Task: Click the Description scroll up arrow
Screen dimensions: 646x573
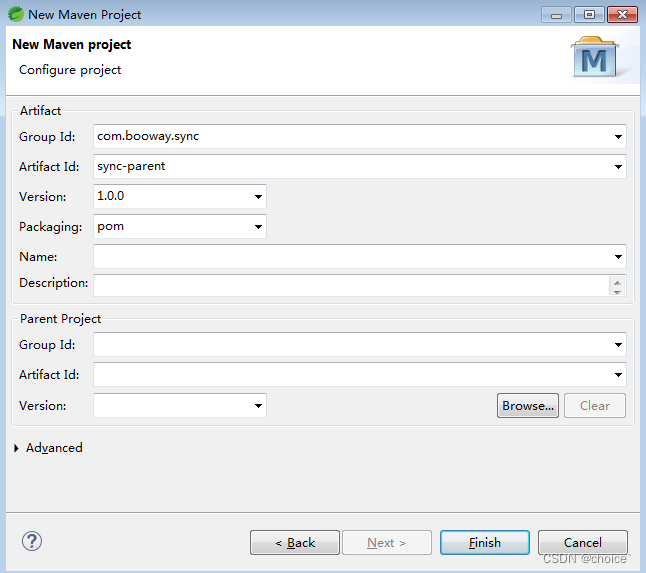Action: [617, 283]
